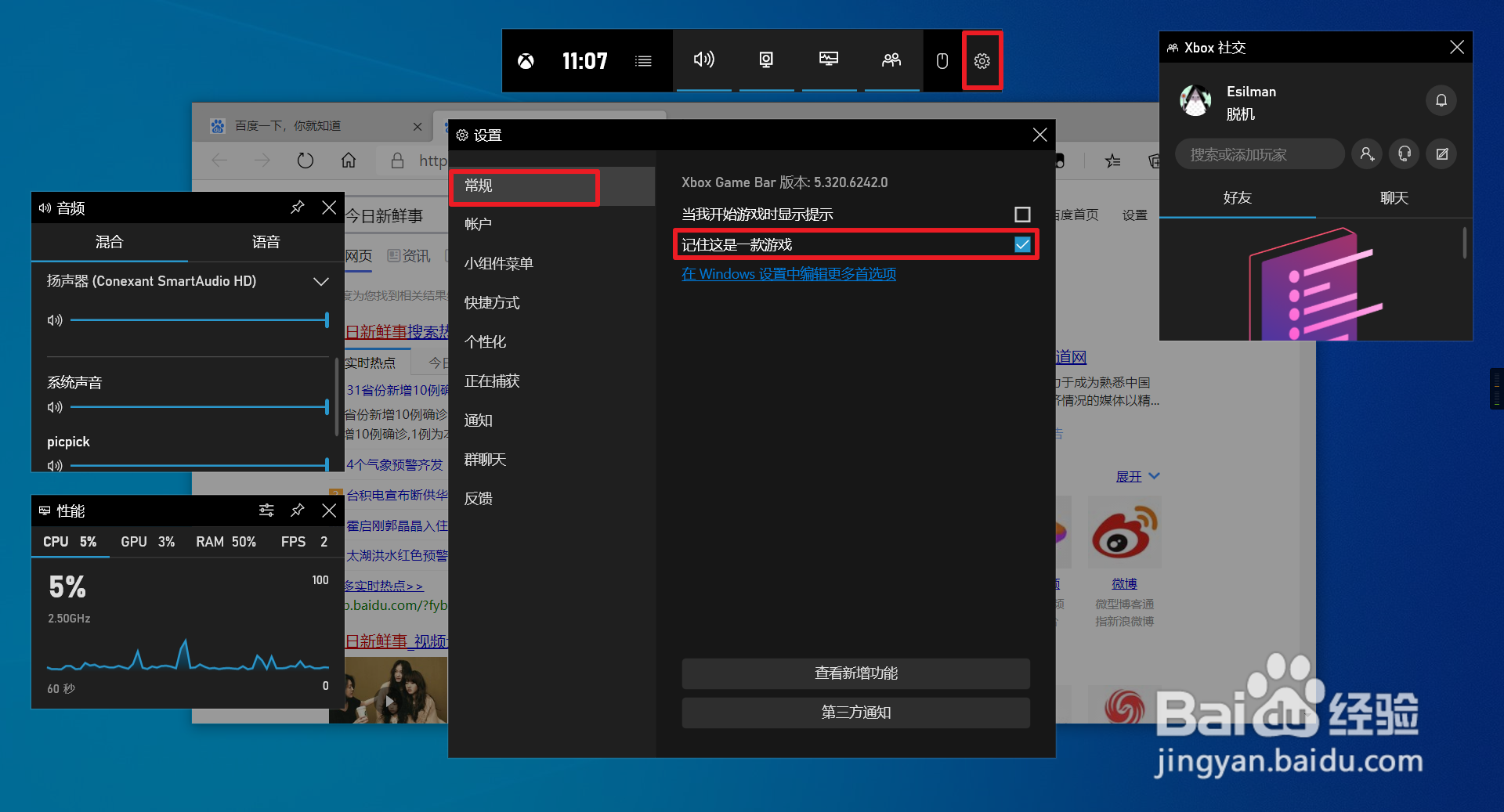Viewport: 1504px width, 812px height.
Task: Click the add friend icon
Action: (1367, 153)
